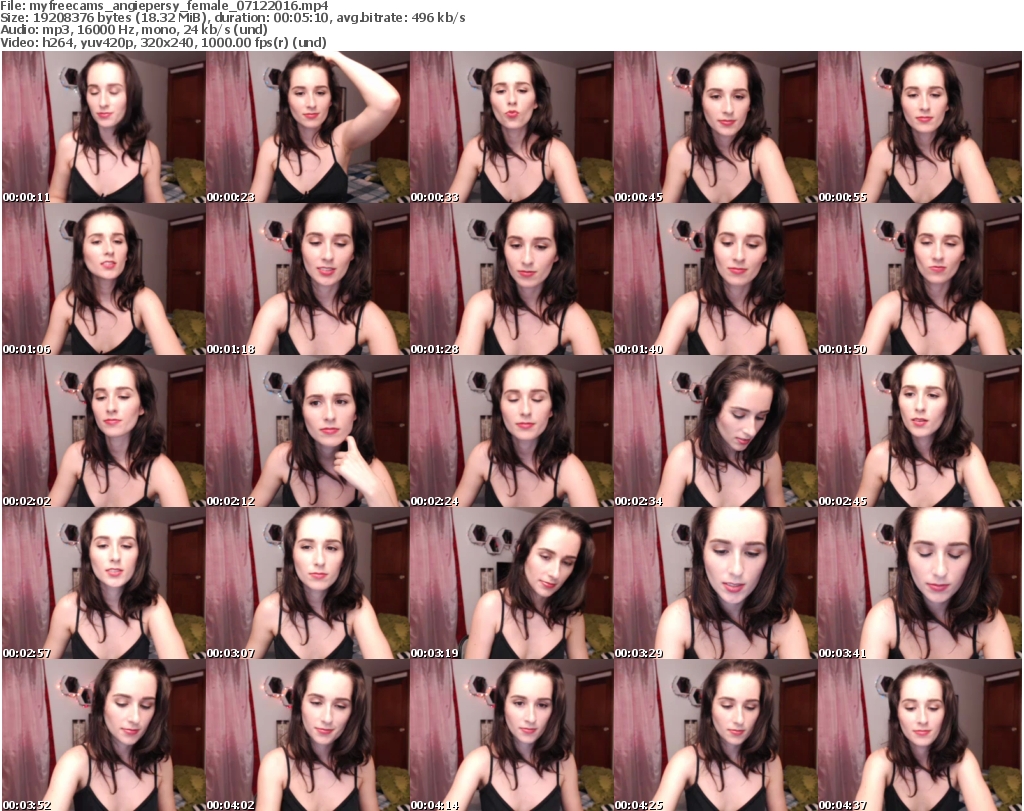Select the thumbnail marked 00:01:40

click(715, 279)
